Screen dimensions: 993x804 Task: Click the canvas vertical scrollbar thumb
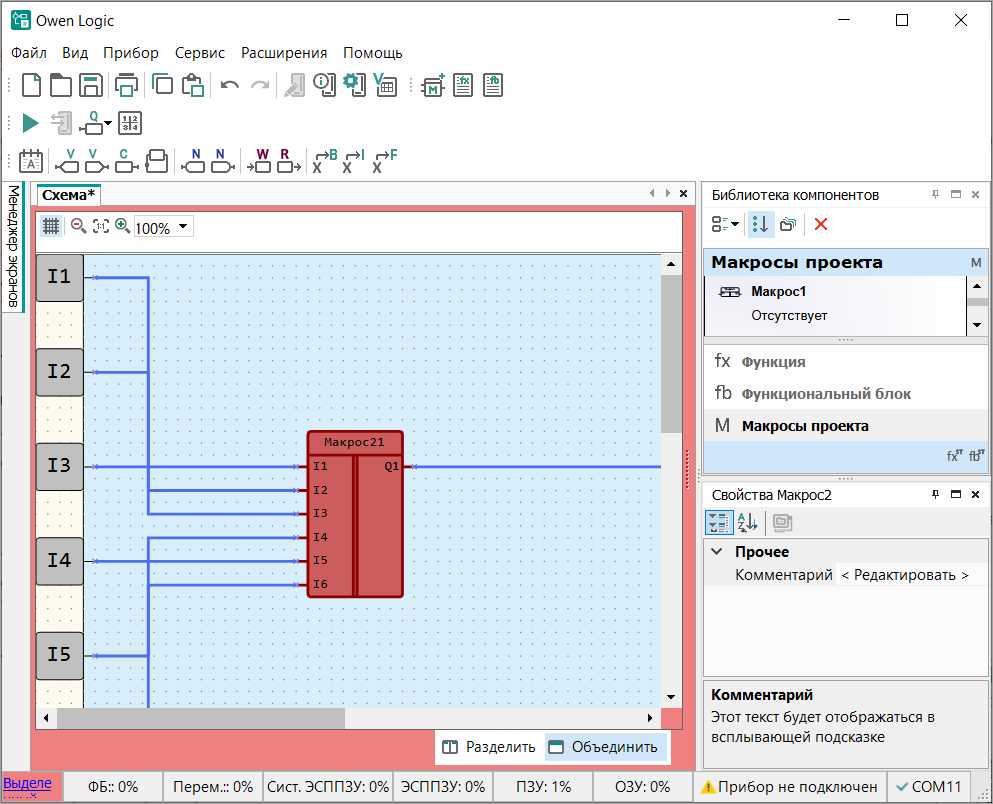671,353
